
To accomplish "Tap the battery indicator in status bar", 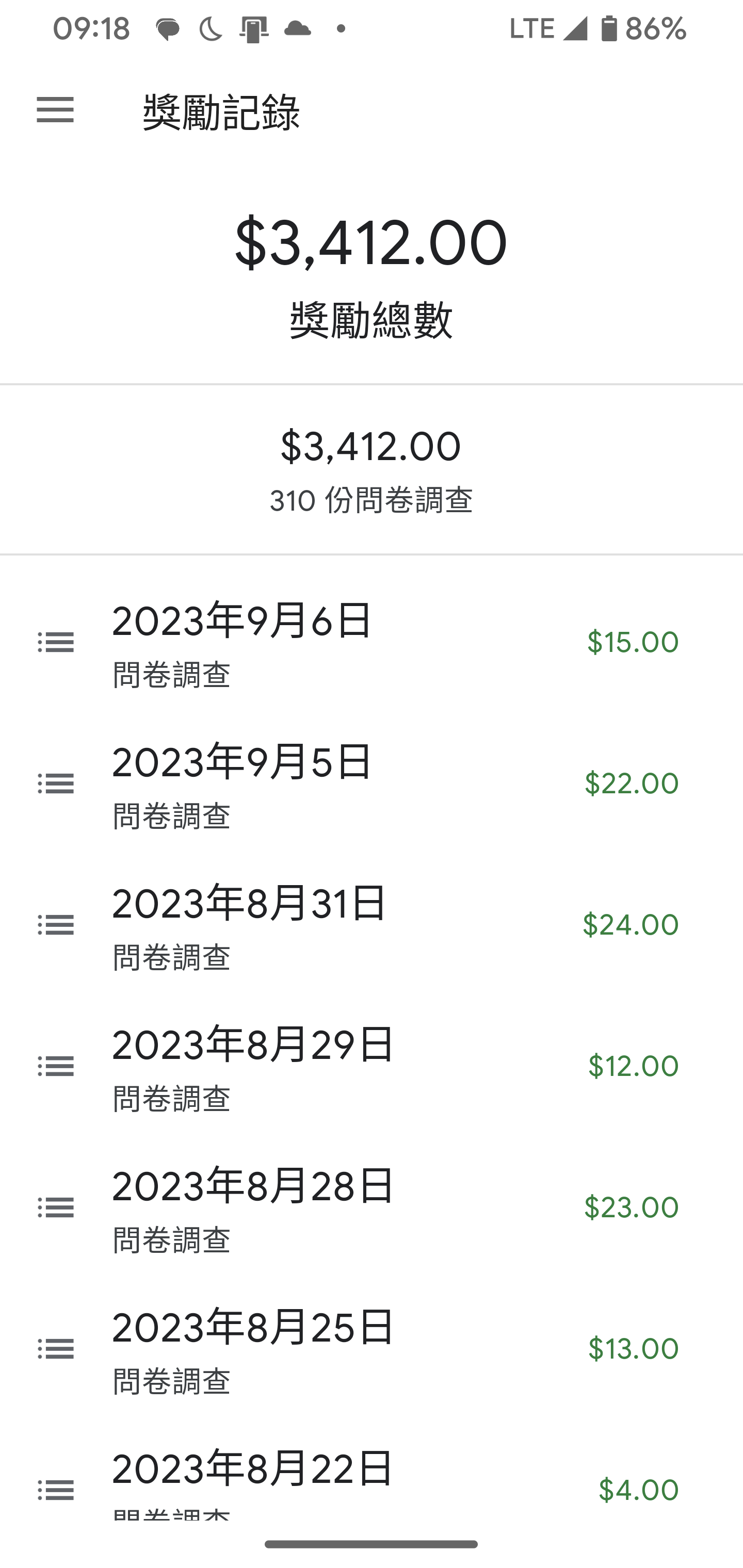I will tap(609, 28).
